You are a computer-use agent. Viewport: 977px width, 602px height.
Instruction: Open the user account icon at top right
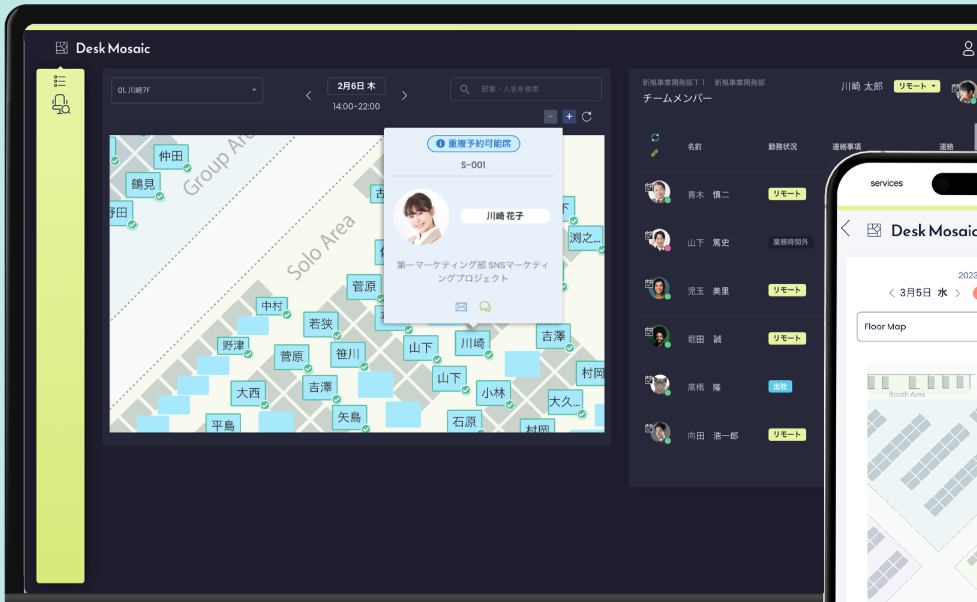point(967,48)
